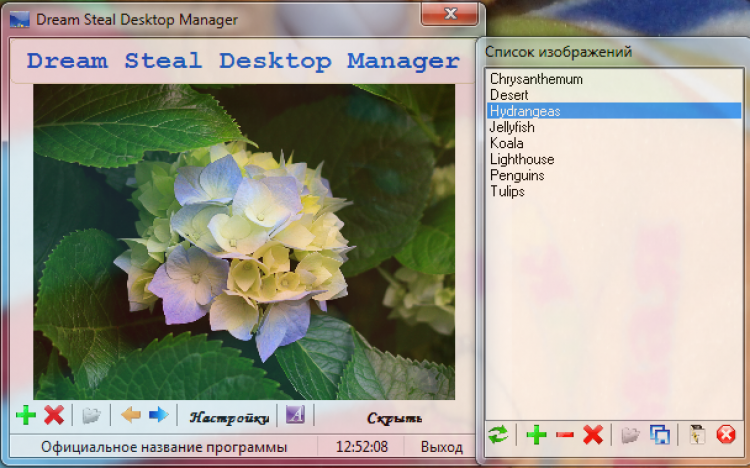Click the grey folder icon in the main toolbar
This screenshot has height=468, width=750.
tap(91, 415)
